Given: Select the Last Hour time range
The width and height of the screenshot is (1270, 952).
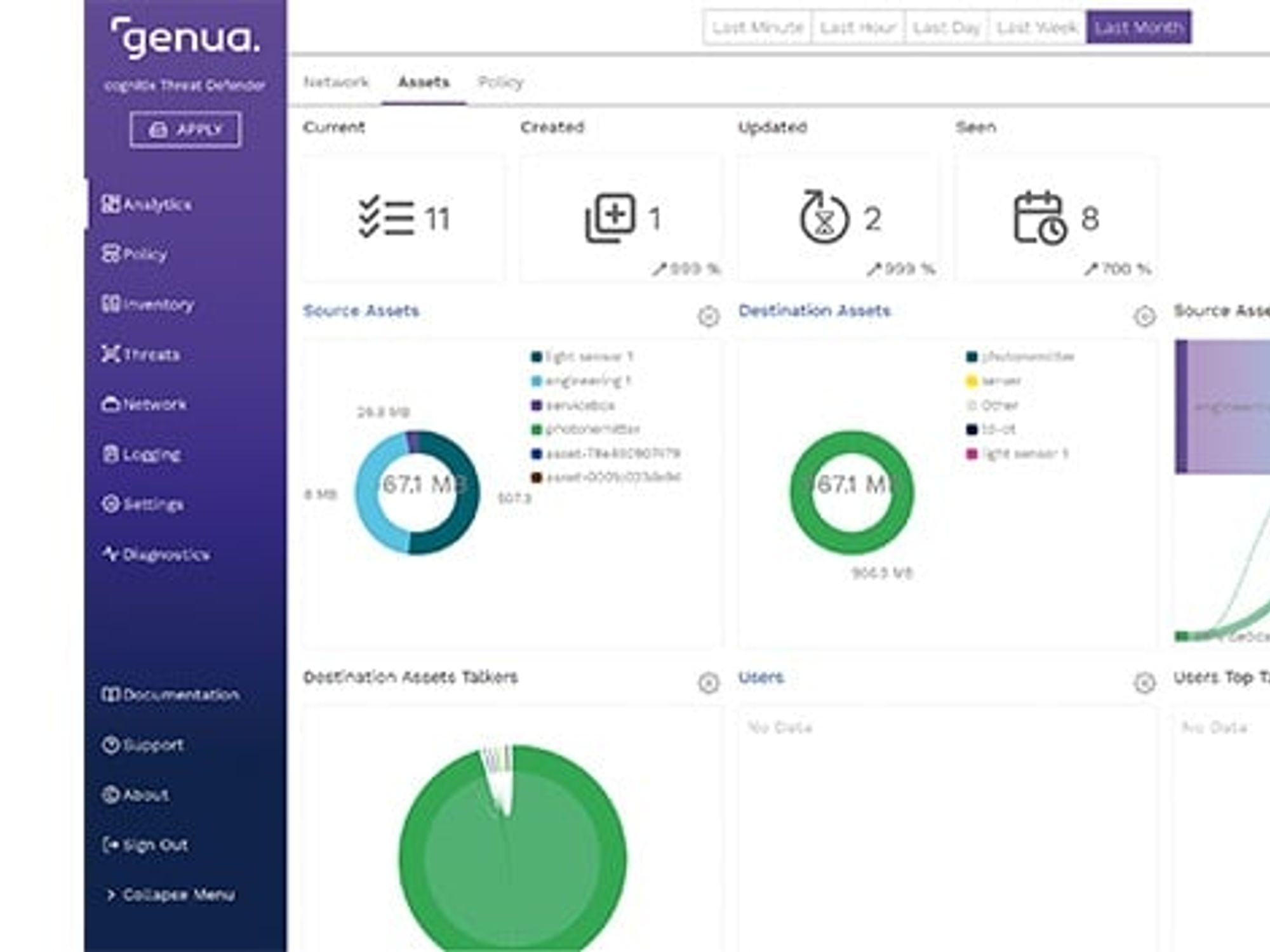Looking at the screenshot, I should pyautogui.click(x=858, y=27).
